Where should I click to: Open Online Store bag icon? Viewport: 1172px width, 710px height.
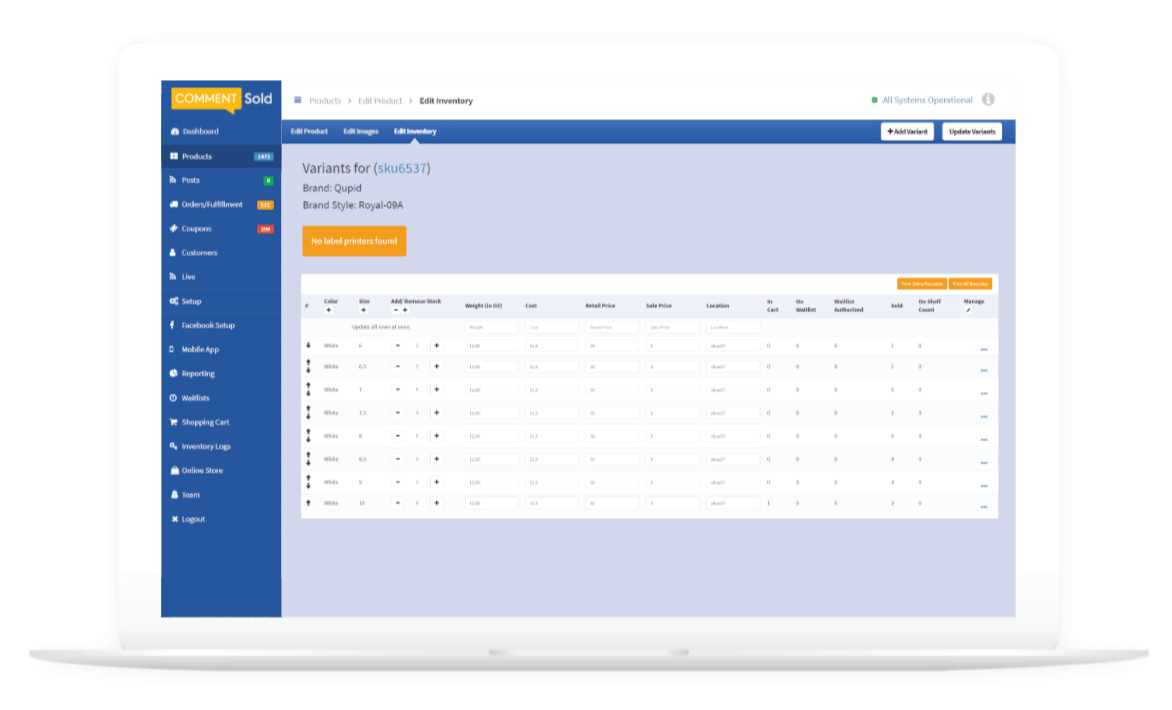(174, 470)
